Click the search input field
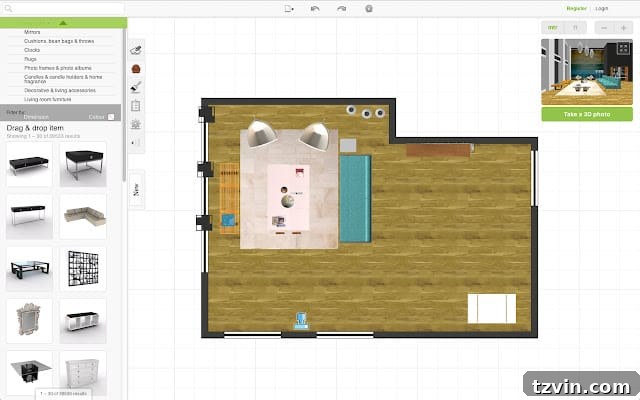Image resolution: width=640 pixels, height=400 pixels. pyautogui.click(x=63, y=8)
